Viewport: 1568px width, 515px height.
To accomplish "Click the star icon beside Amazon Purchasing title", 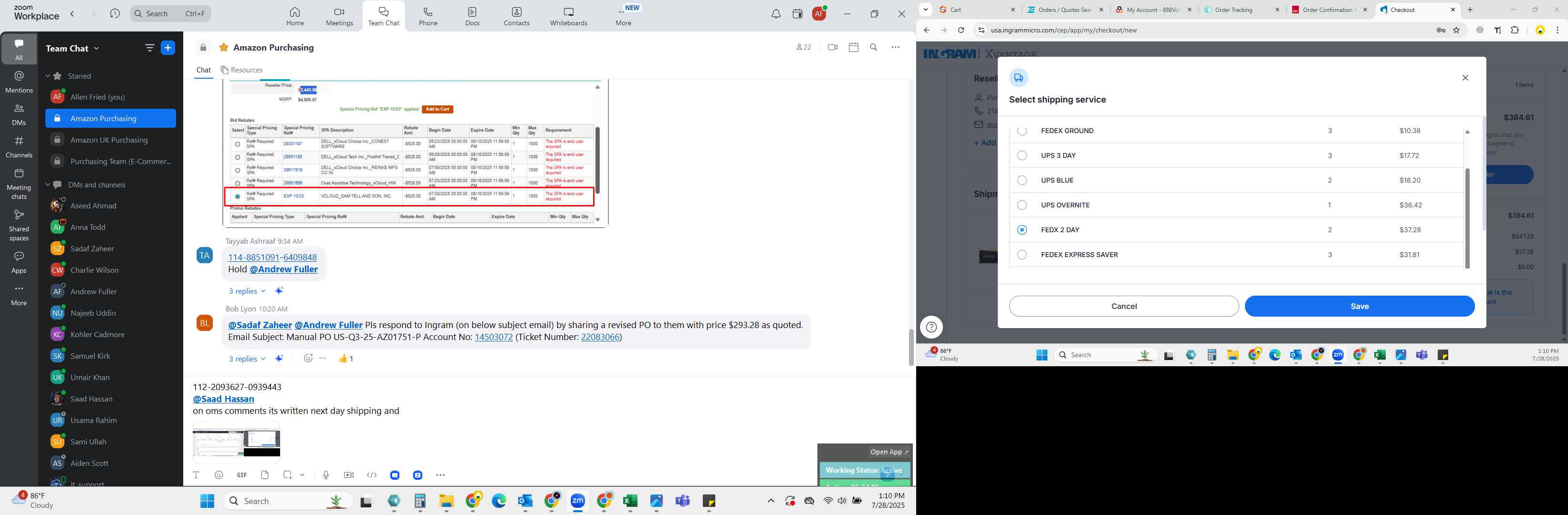I will point(224,47).
